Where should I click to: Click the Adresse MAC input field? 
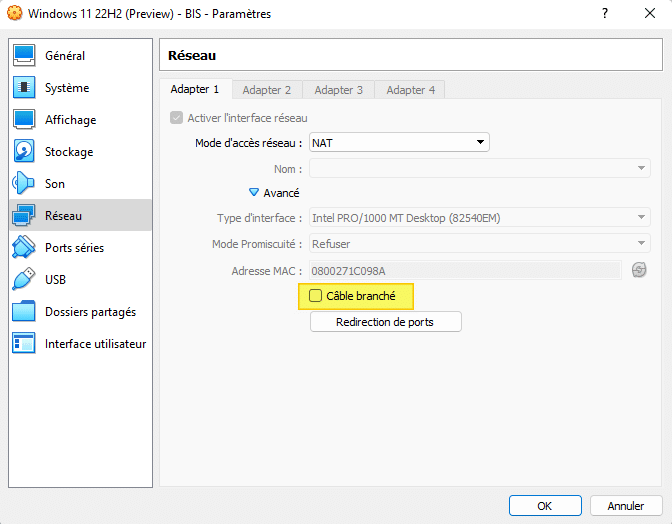[465, 270]
